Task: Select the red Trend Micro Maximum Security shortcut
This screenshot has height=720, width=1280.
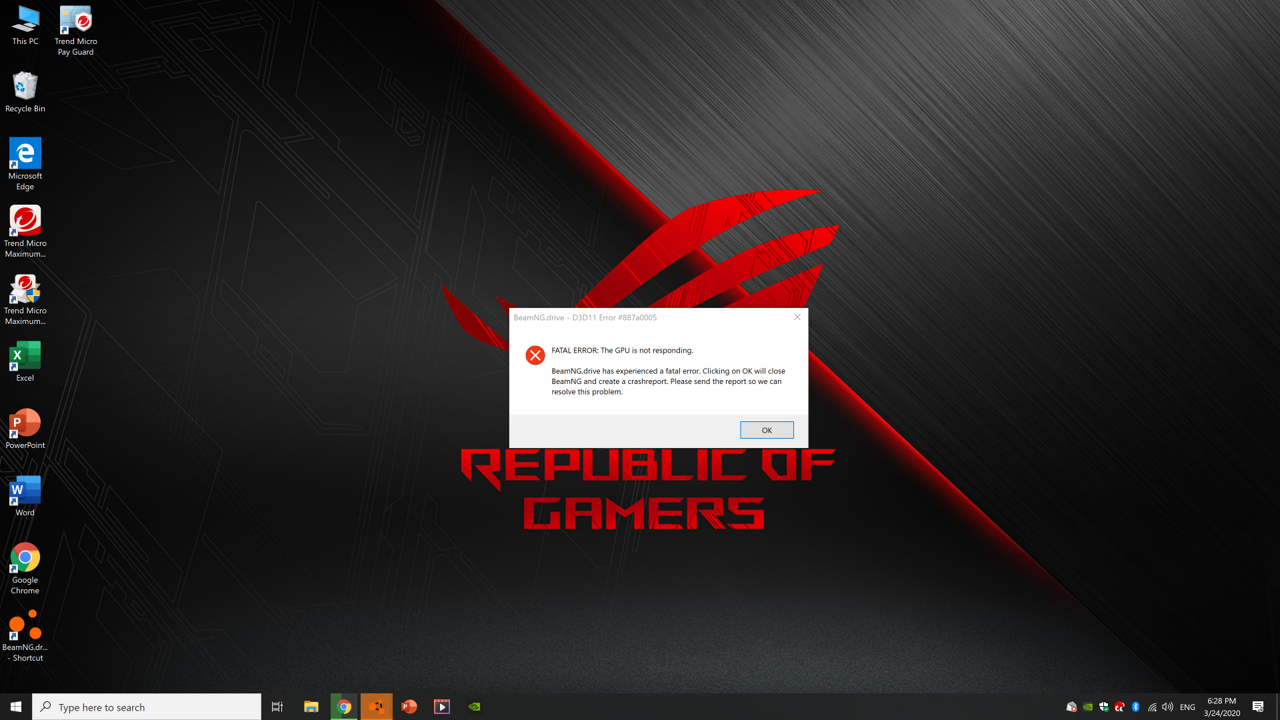Action: pos(25,231)
